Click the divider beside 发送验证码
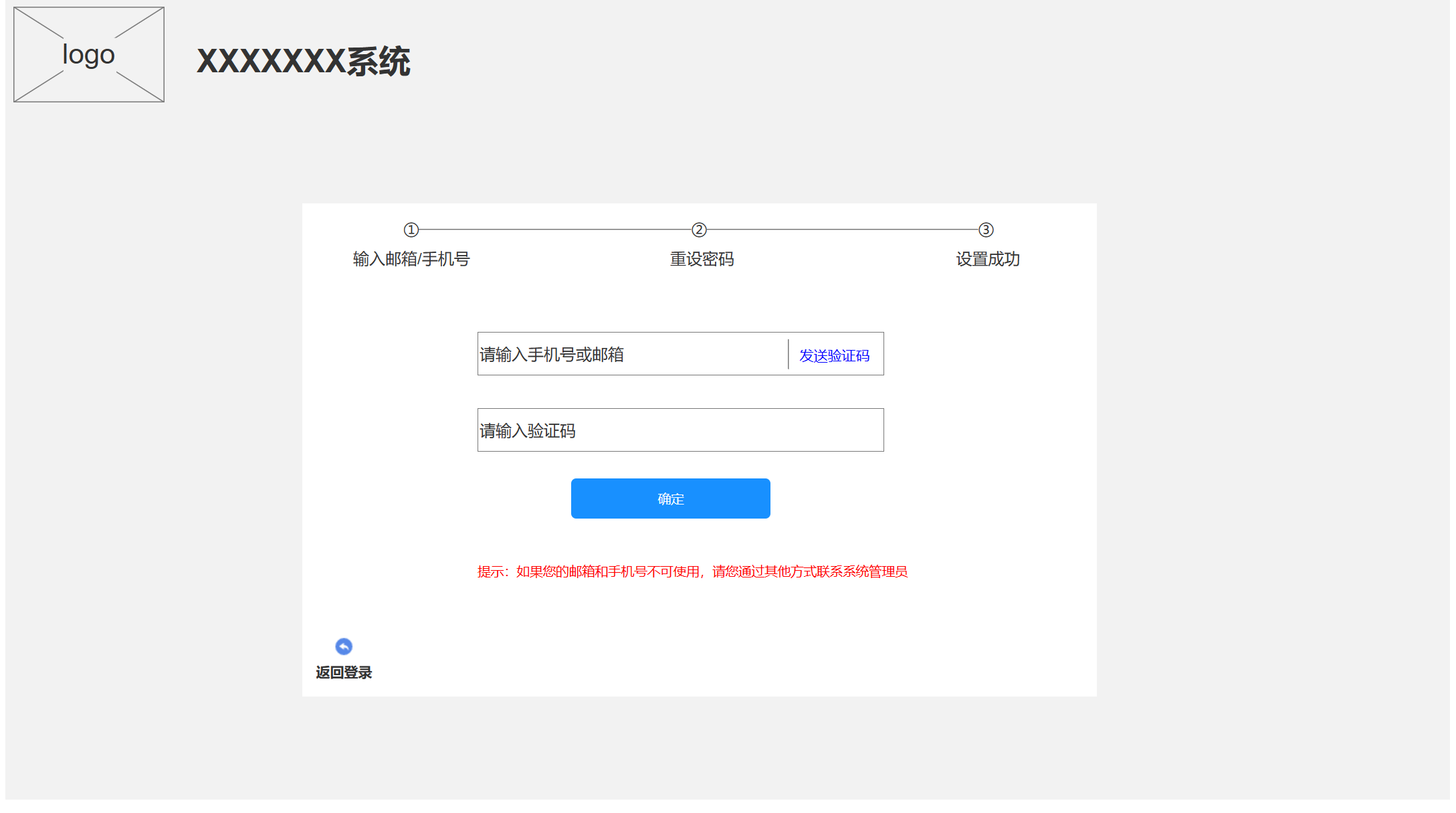 (789, 354)
